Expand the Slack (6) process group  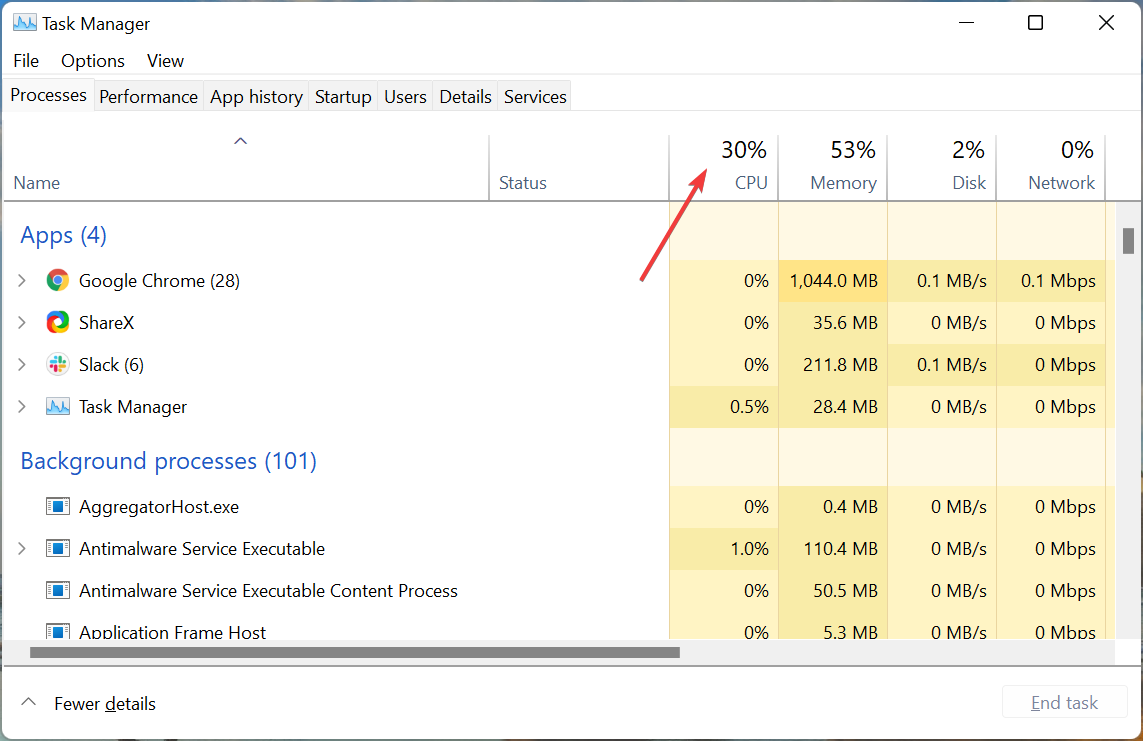pos(22,364)
